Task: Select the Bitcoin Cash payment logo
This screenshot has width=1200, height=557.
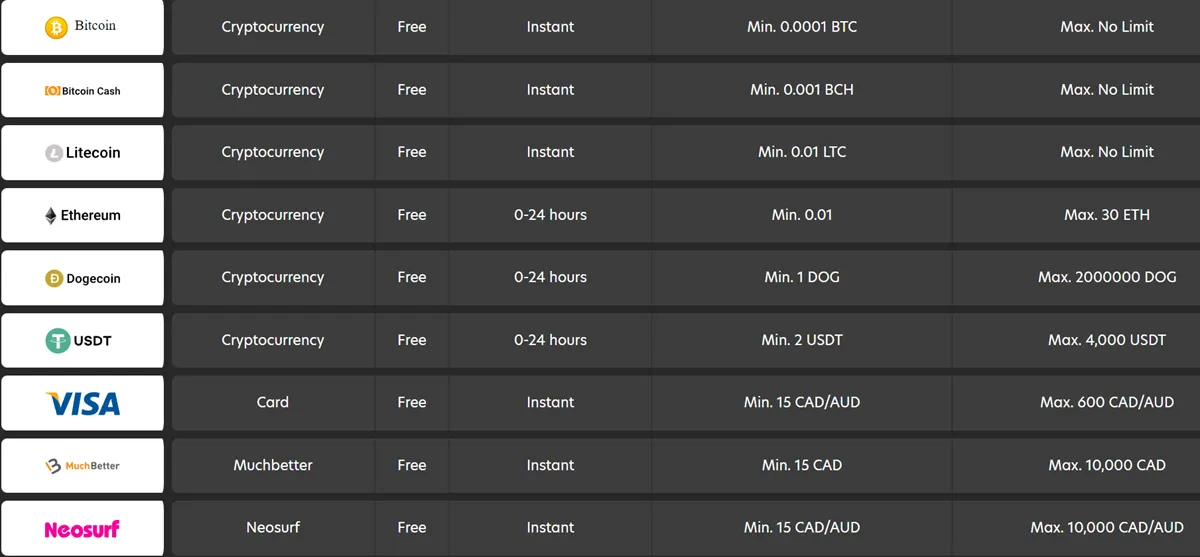Action: click(82, 90)
